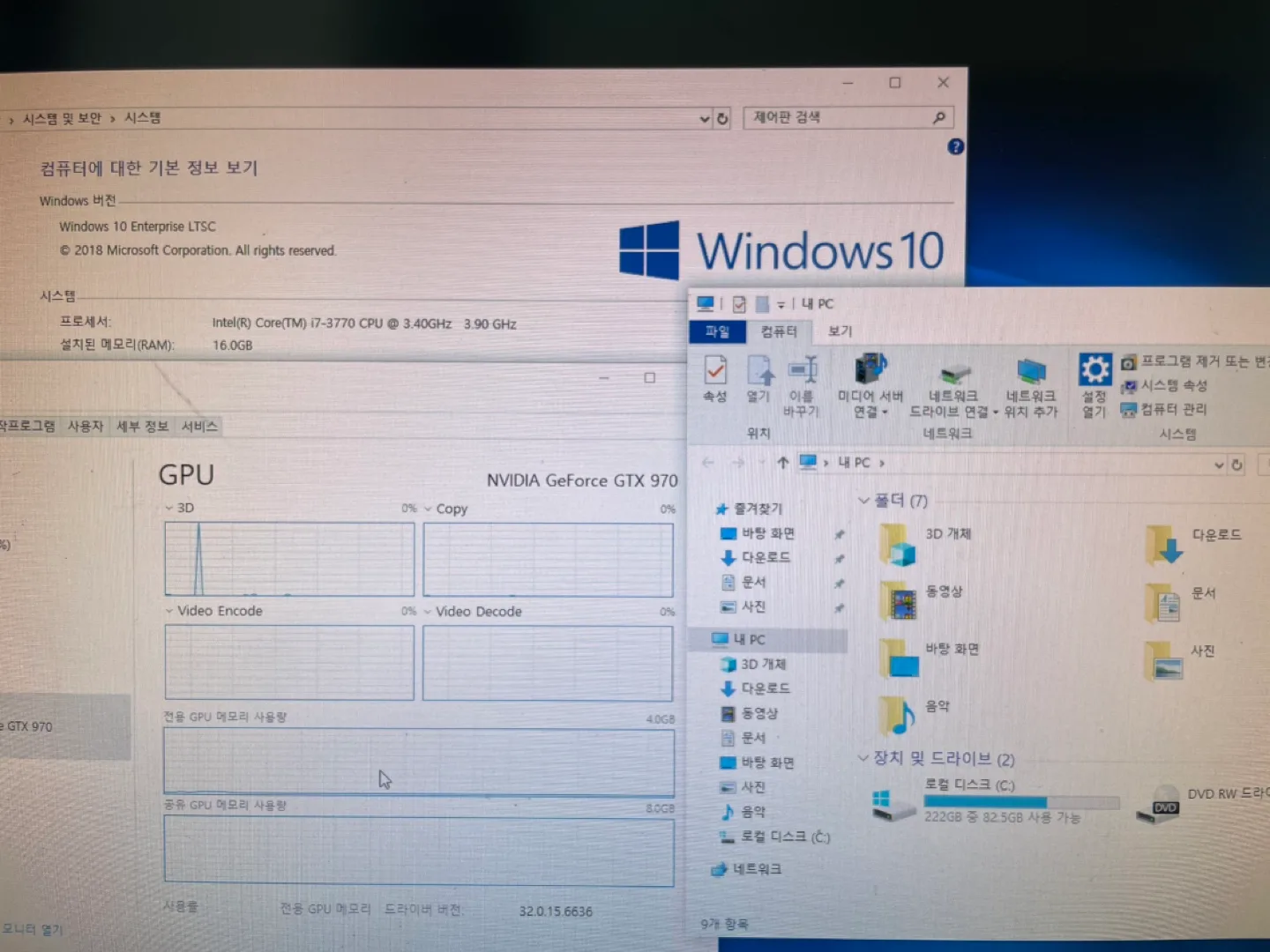Click Explorer up-arrow navigation button
This screenshot has width=1270, height=952.
[782, 462]
